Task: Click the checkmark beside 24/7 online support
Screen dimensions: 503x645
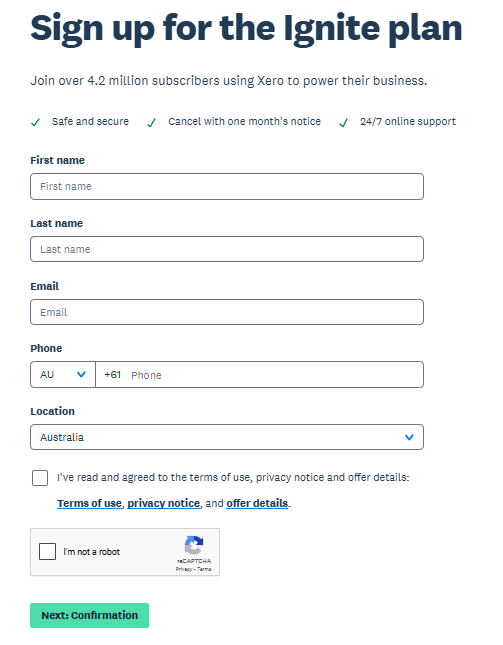Action: pos(343,122)
